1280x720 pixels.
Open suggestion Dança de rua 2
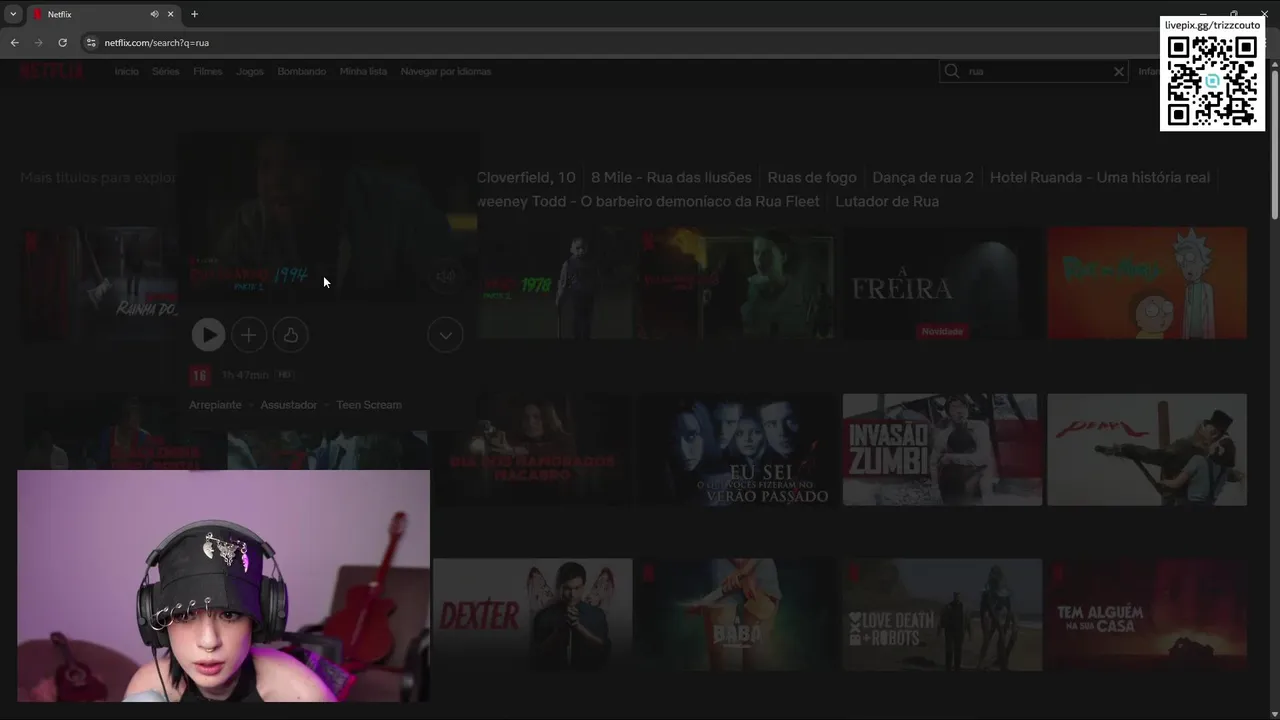923,177
